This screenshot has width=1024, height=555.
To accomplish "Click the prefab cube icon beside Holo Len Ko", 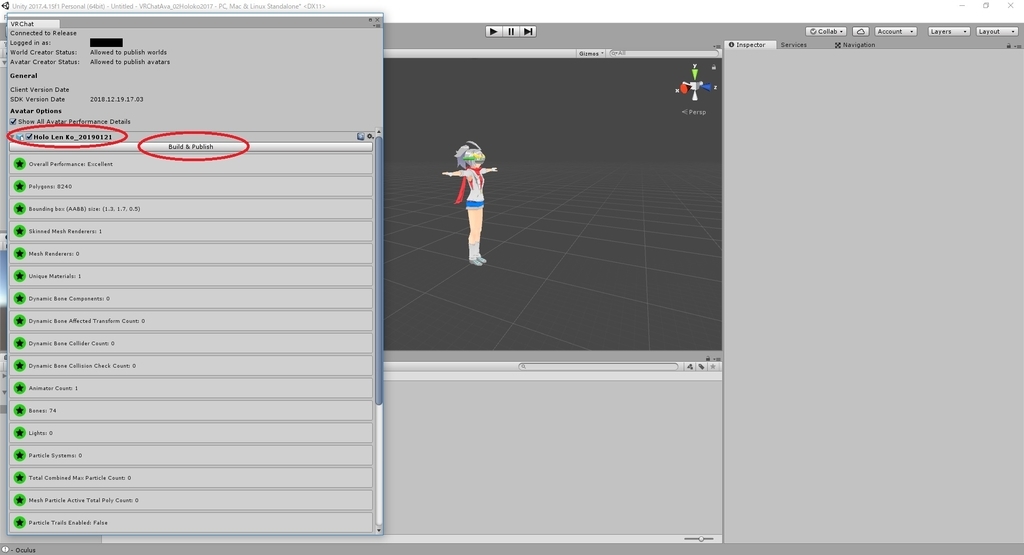I will (20, 137).
